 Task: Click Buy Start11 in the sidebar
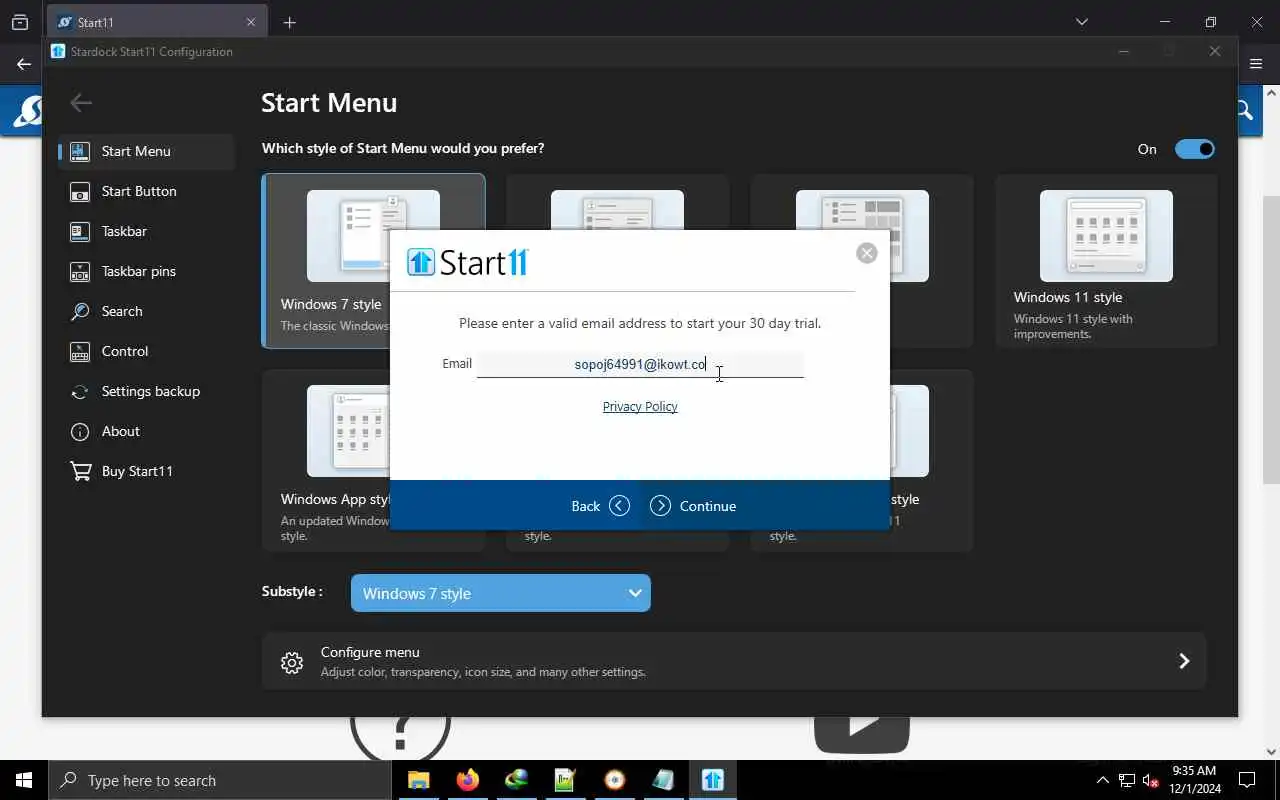tap(146, 471)
